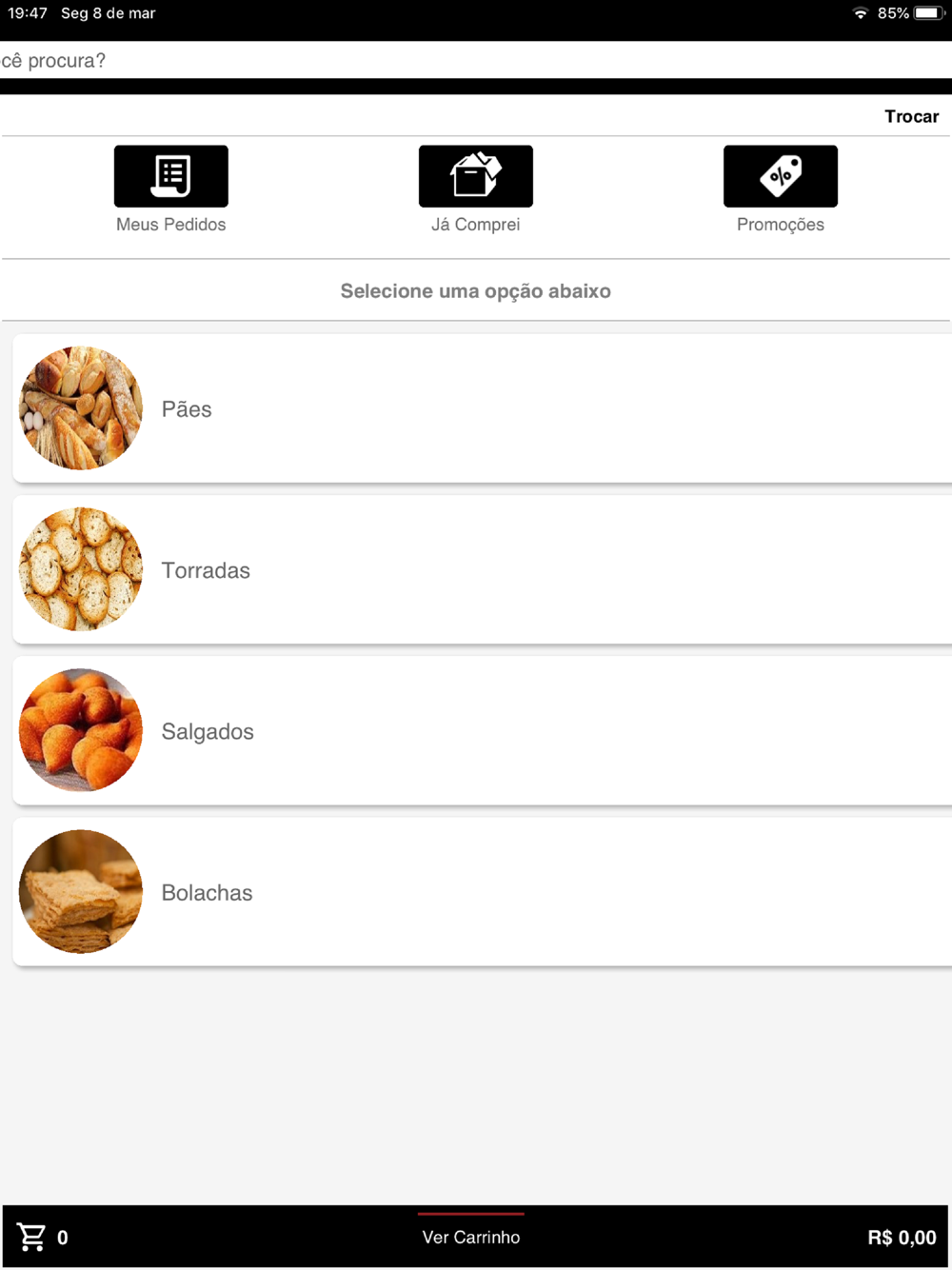Tap the Promoções text label
Viewport: 952px width, 1270px height.
(x=781, y=225)
